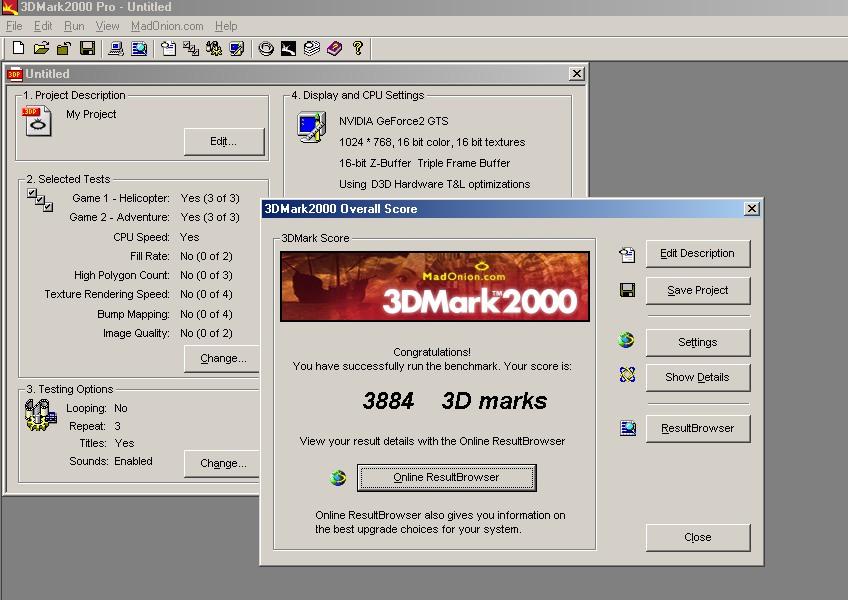The height and width of the screenshot is (600, 848).
Task: Click the black demo image toolbar icon
Action: click(288, 48)
